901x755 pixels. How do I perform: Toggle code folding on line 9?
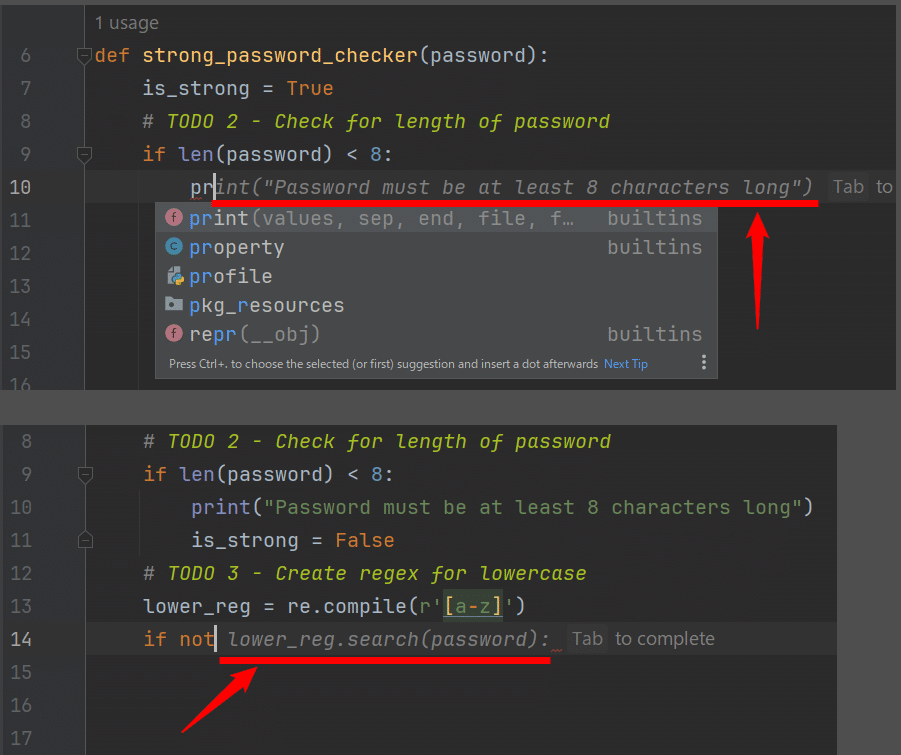[84, 155]
